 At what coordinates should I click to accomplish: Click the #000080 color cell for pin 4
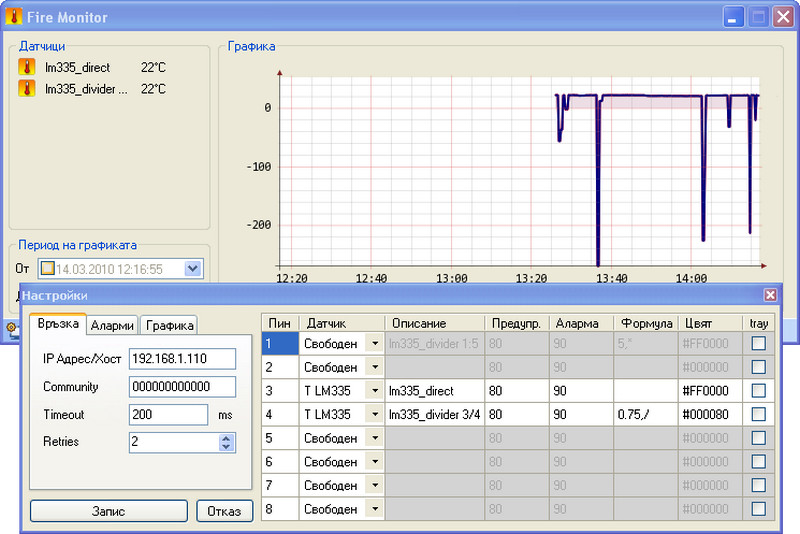pyautogui.click(x=710, y=415)
